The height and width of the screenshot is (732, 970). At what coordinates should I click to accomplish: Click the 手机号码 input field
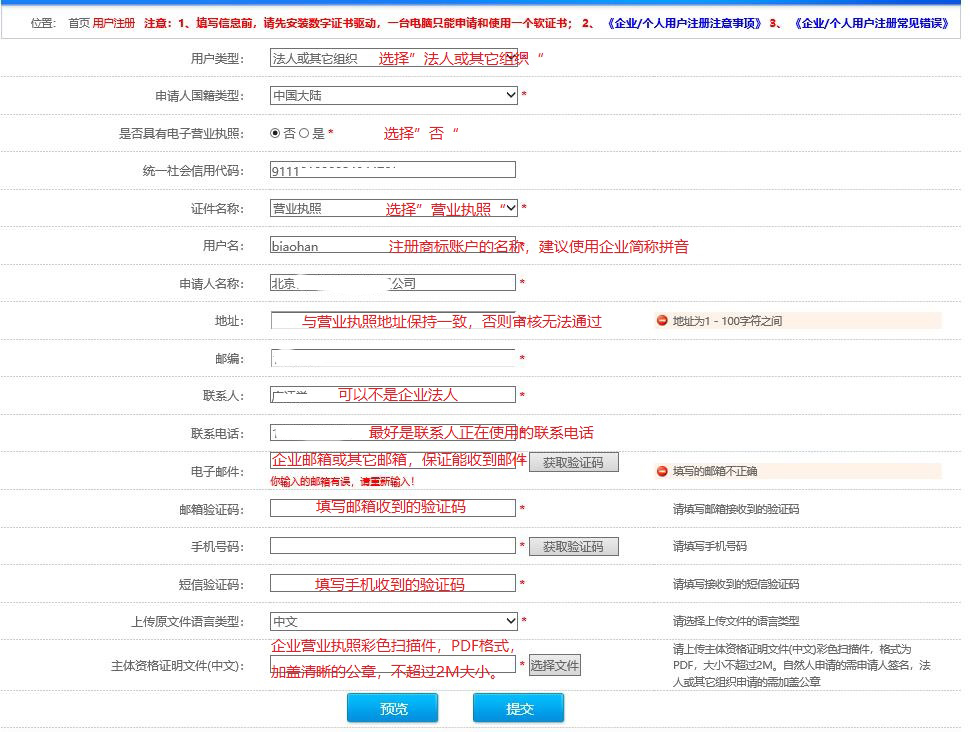coord(392,545)
